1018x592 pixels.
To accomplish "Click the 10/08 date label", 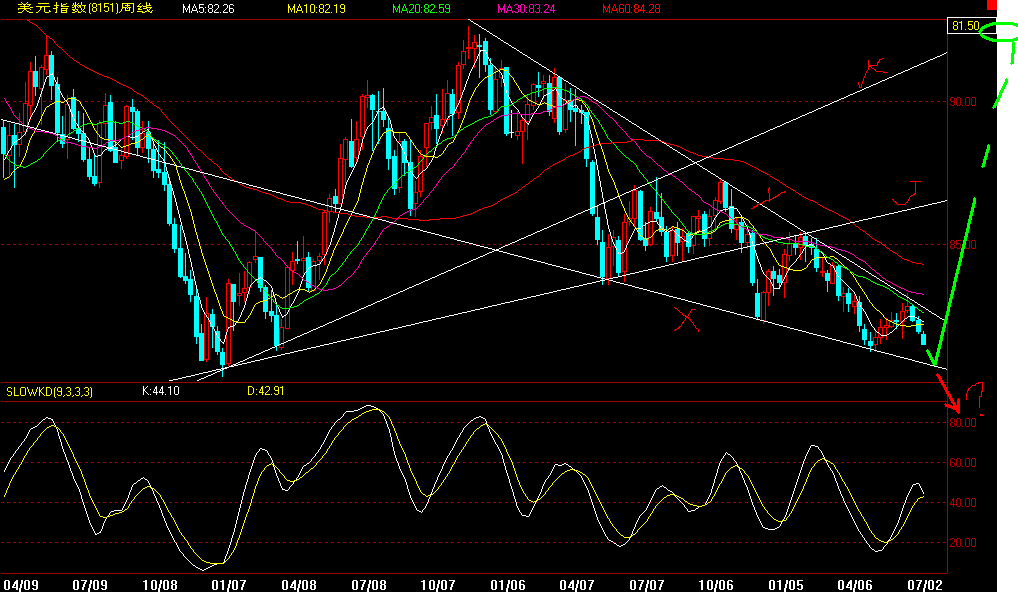I will pyautogui.click(x=160, y=585).
